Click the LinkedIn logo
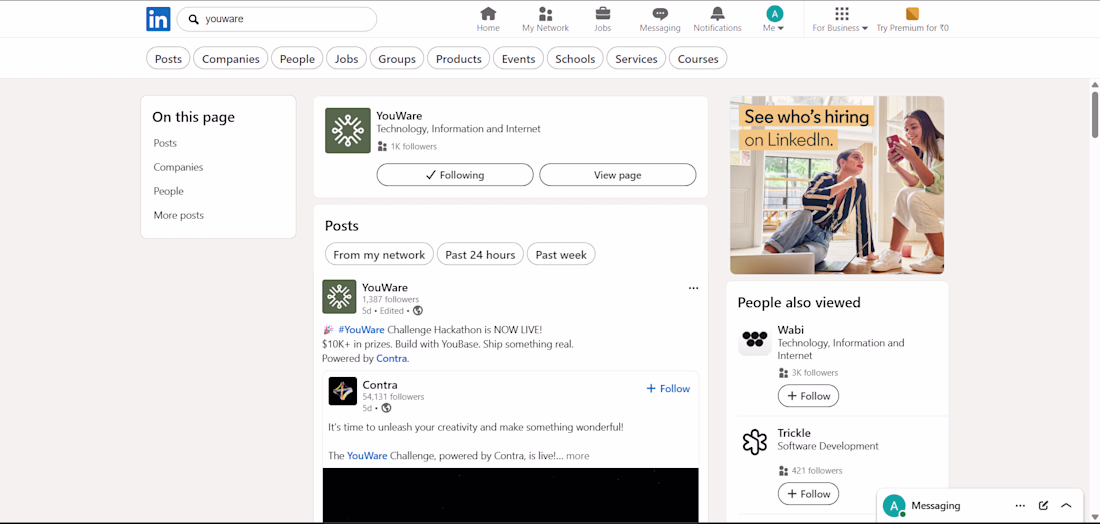The image size is (1100, 524). coord(159,19)
